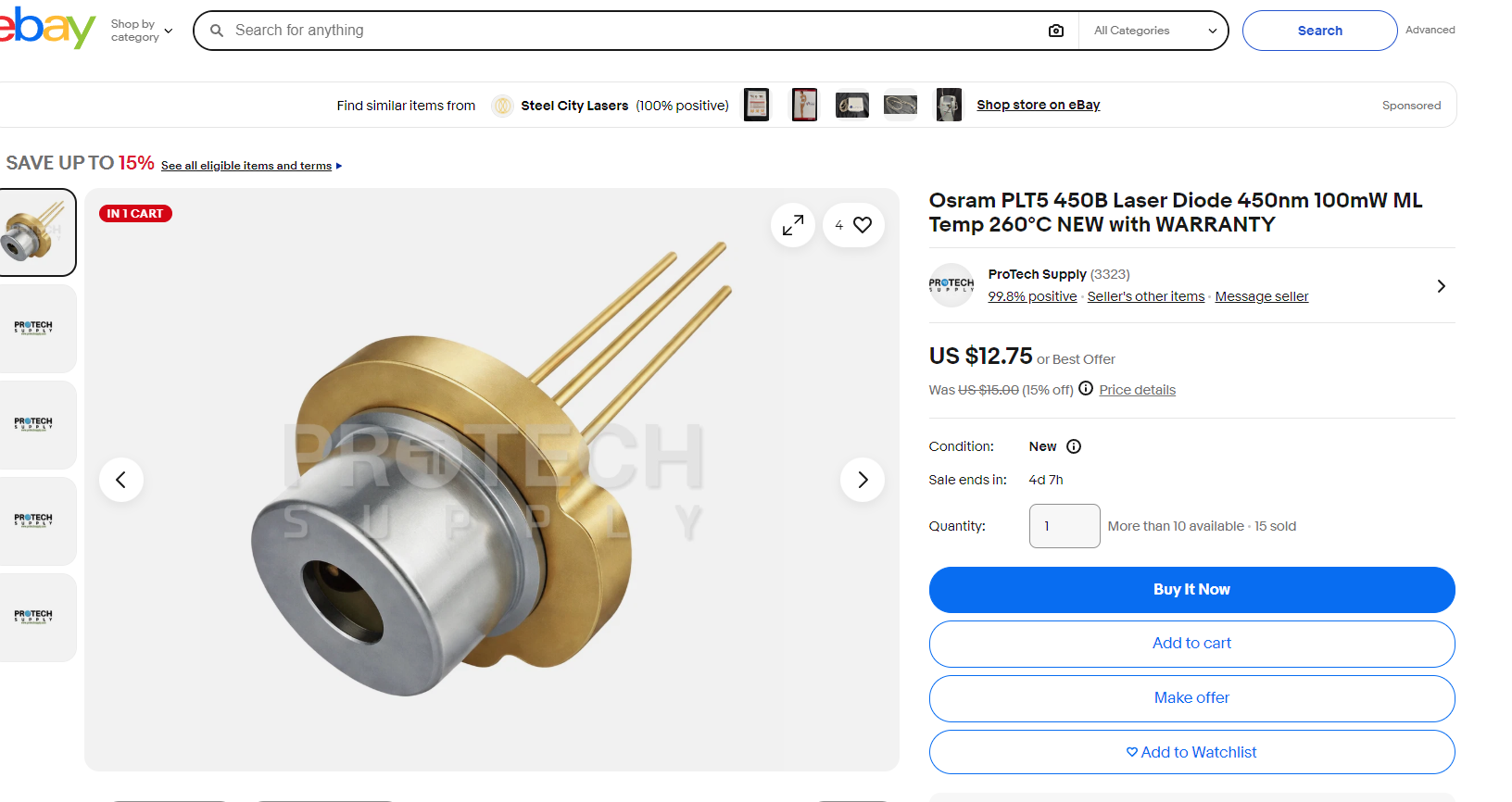The height and width of the screenshot is (802, 1512).
Task: Click the Add to cart button
Action: [x=1191, y=644]
